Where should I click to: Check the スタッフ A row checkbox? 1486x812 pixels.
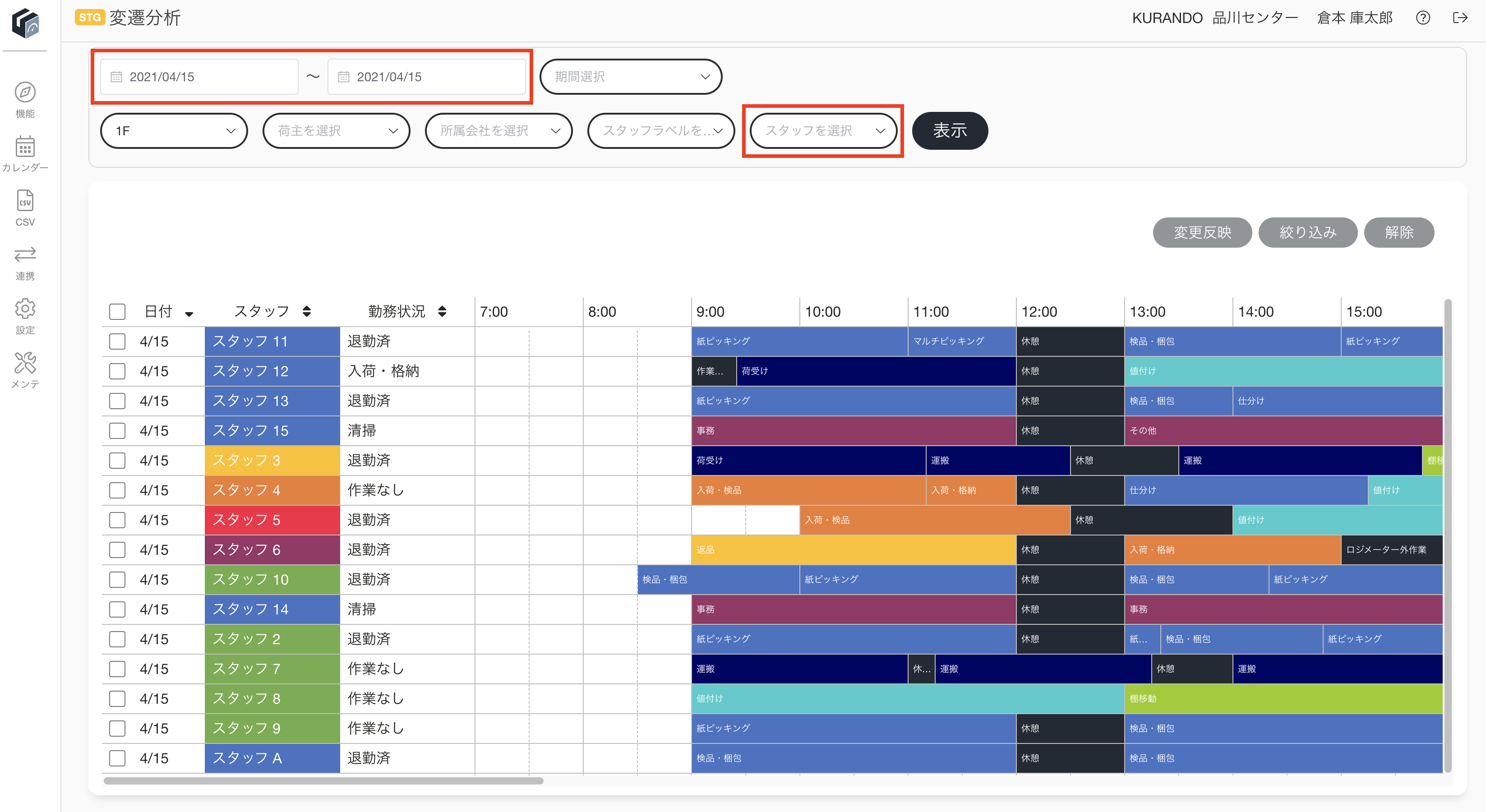point(117,758)
